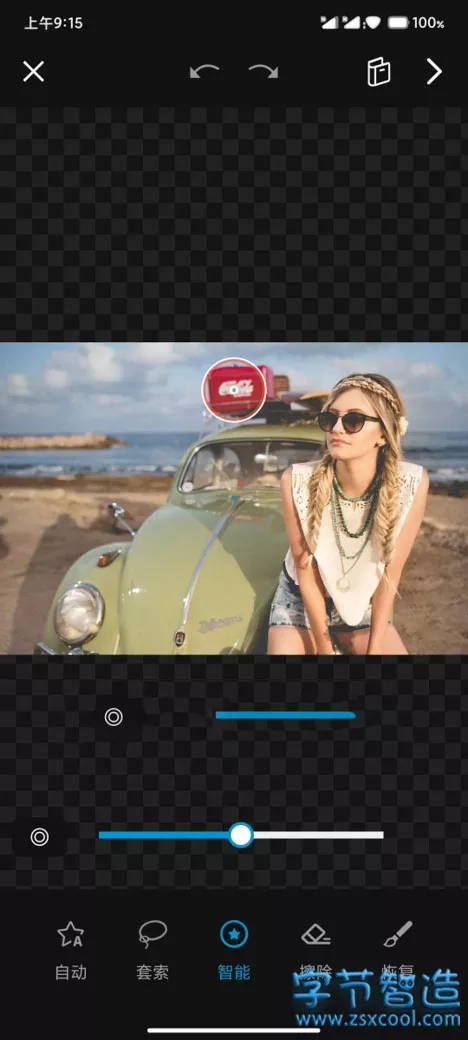Redo the cutout action
This screenshot has width=468, height=1040.
click(x=263, y=72)
